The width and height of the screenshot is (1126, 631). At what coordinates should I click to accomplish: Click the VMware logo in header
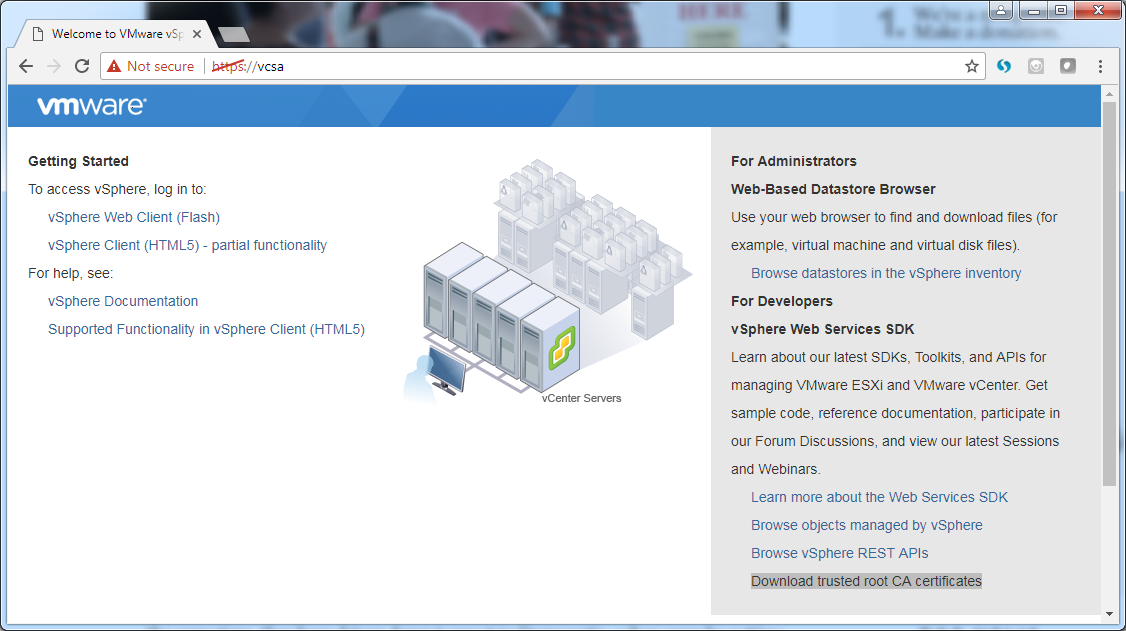(91, 106)
